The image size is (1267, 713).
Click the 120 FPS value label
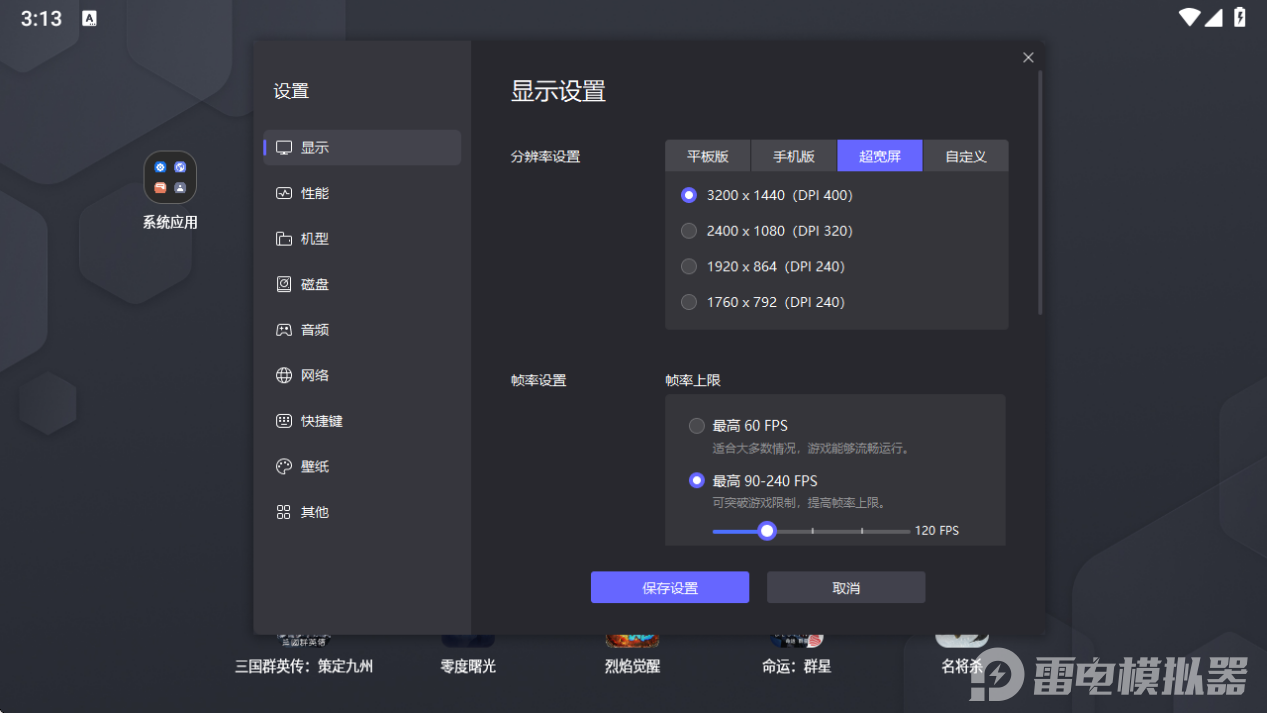[937, 531]
